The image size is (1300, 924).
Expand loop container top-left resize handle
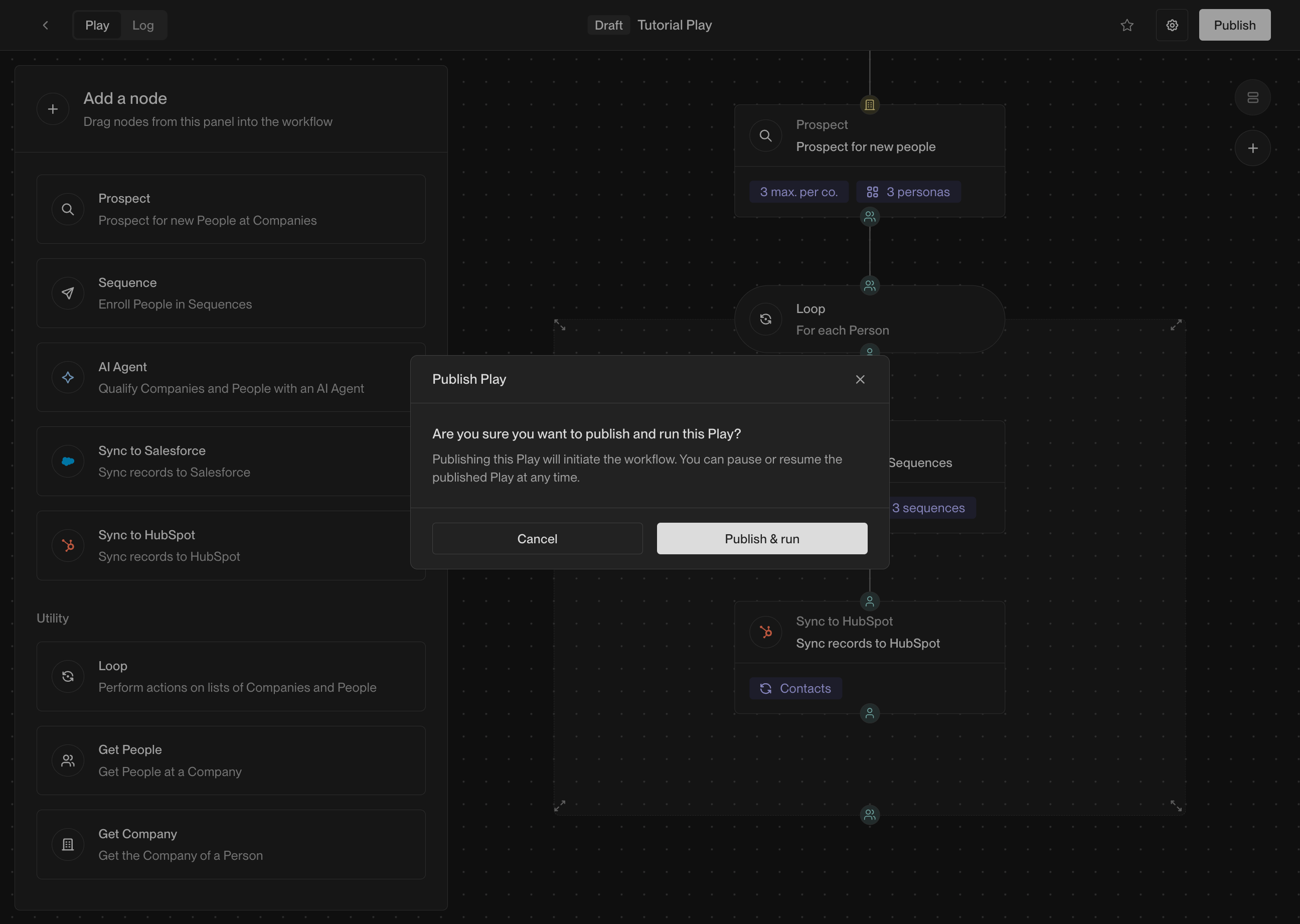tap(560, 325)
